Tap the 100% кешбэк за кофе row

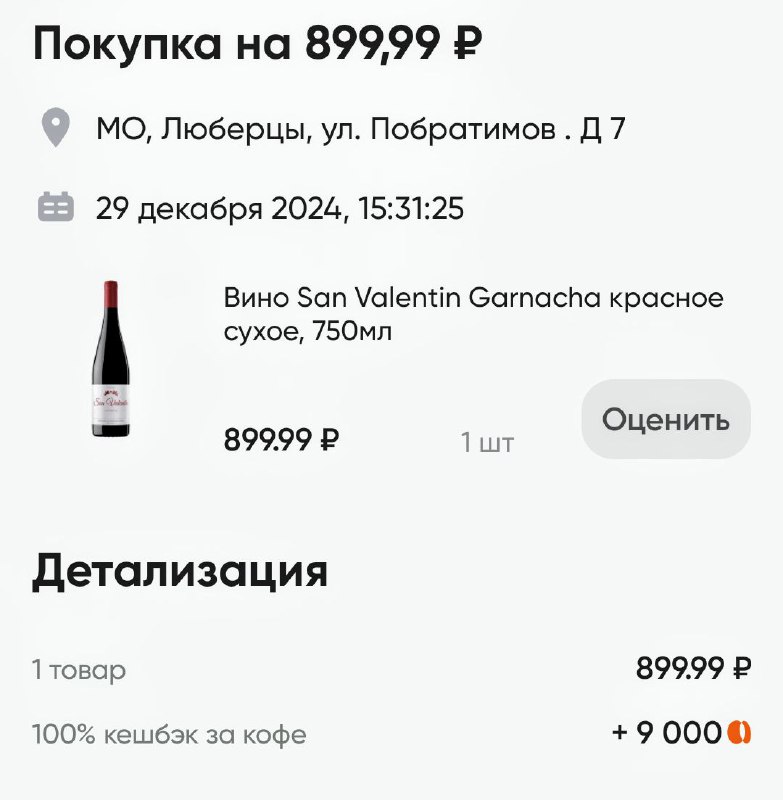click(x=391, y=734)
